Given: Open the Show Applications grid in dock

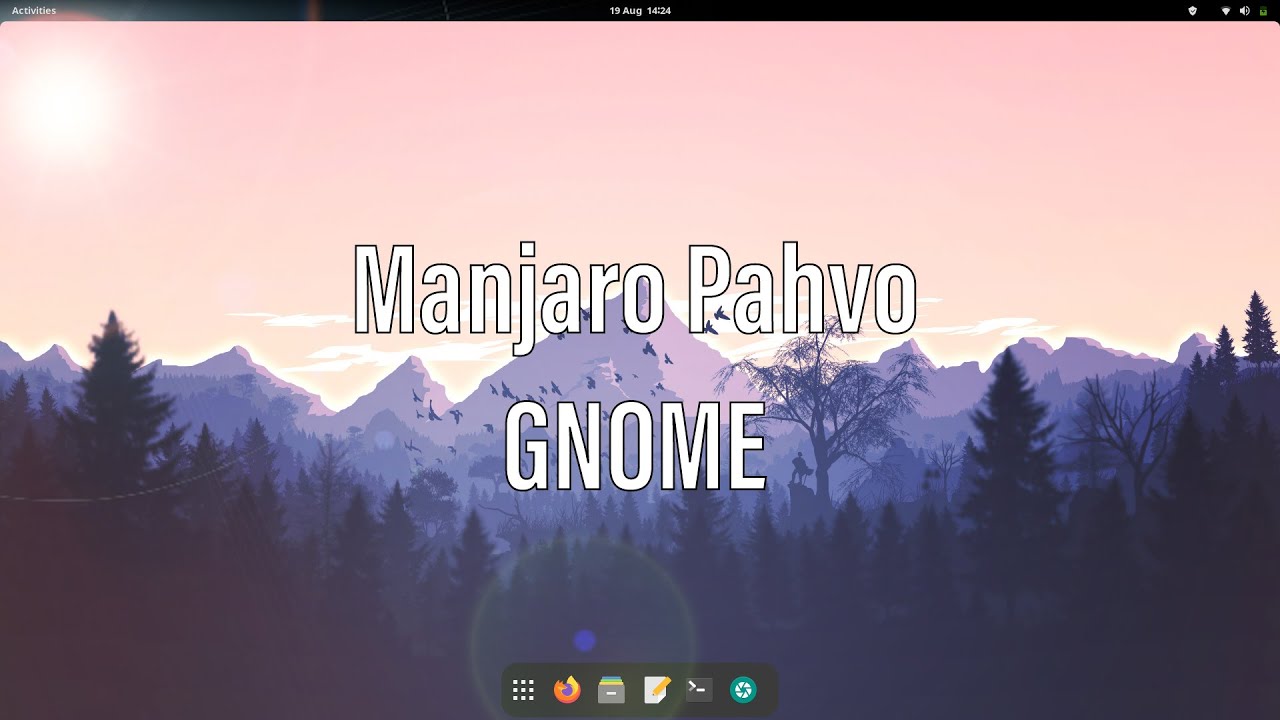Looking at the screenshot, I should (523, 690).
